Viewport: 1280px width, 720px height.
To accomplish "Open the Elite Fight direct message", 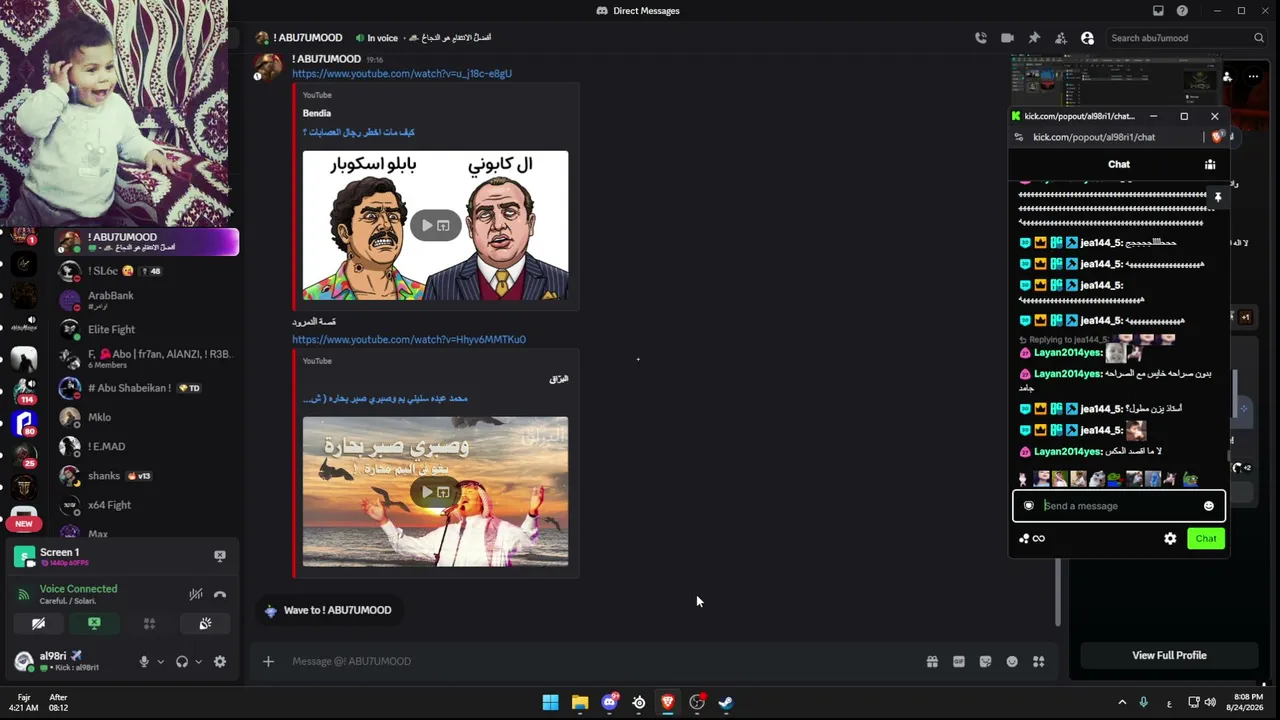I will tap(146, 329).
